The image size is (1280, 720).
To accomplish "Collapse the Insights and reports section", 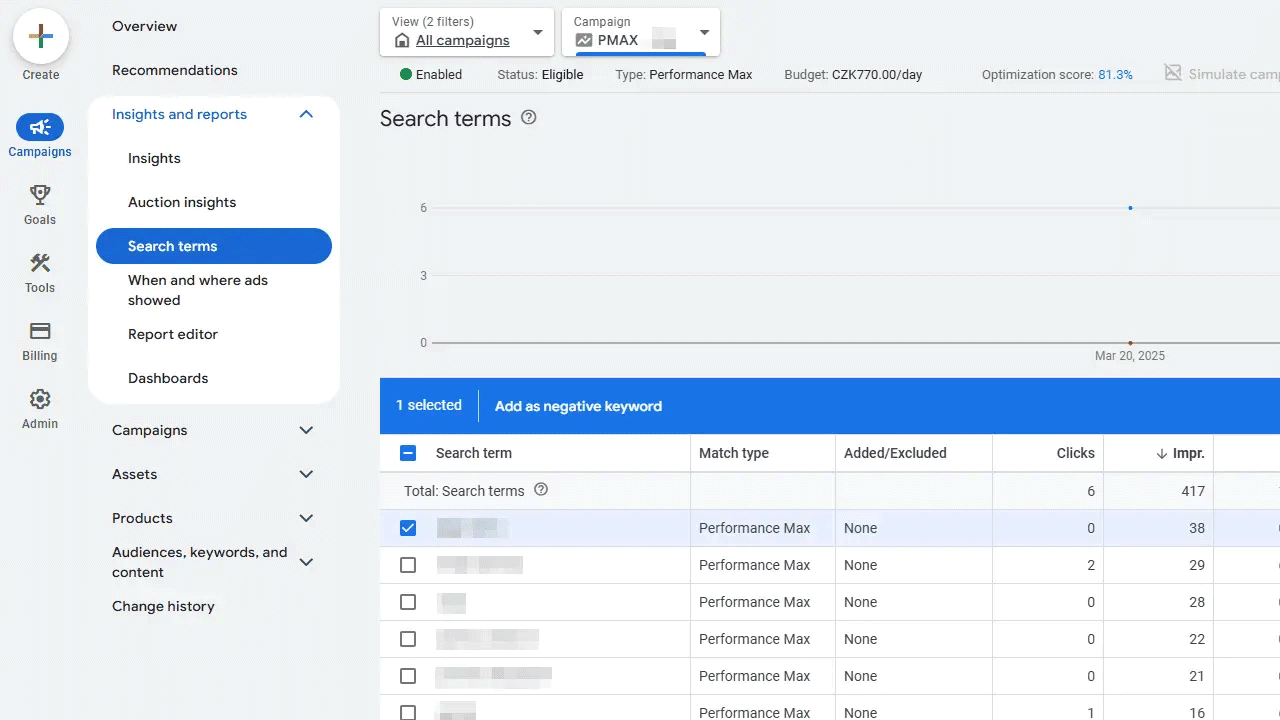I will [x=306, y=114].
